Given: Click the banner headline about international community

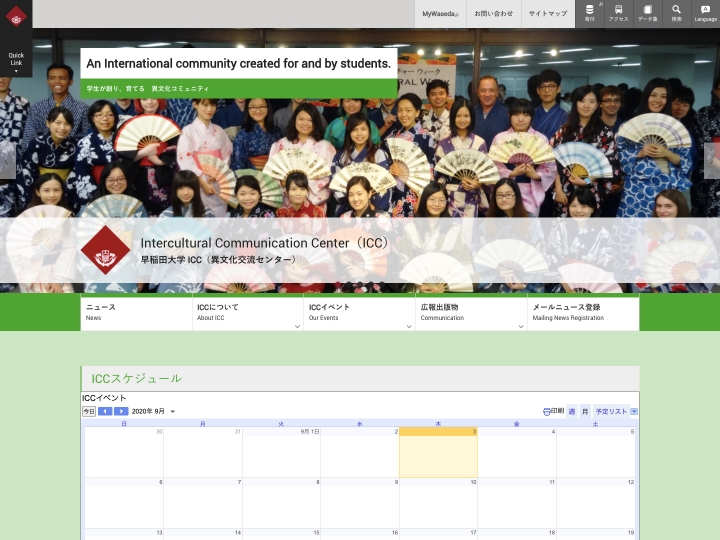Looking at the screenshot, I should tap(239, 63).
